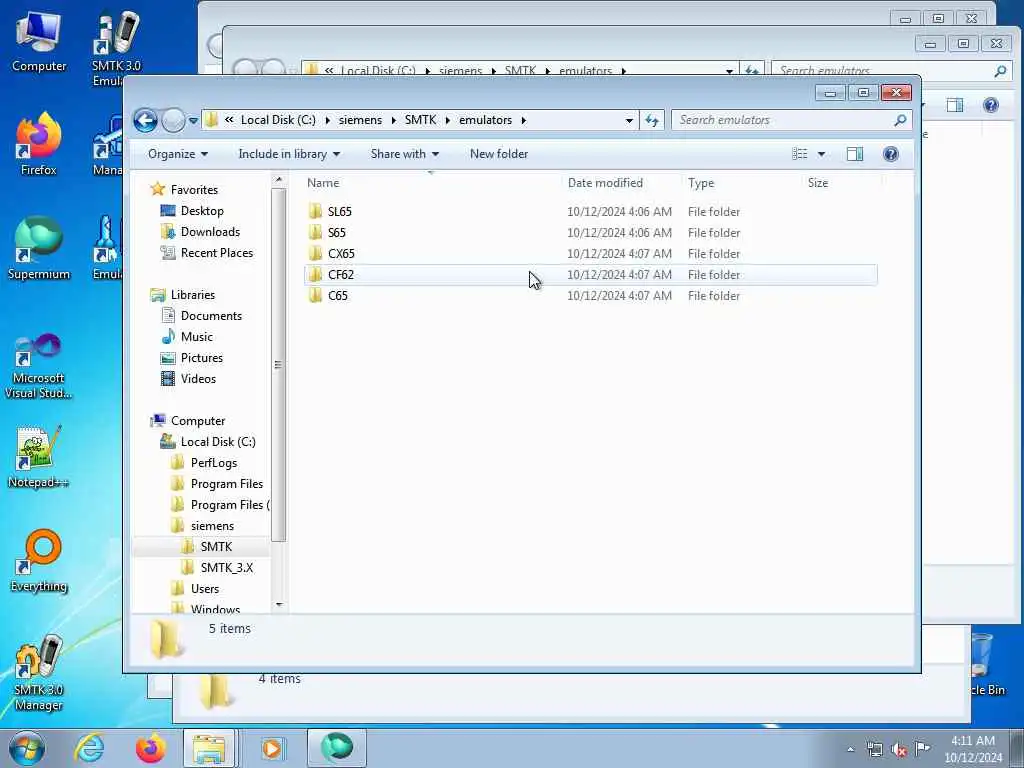
Task: Show clock and date in tray
Action: coord(973,749)
